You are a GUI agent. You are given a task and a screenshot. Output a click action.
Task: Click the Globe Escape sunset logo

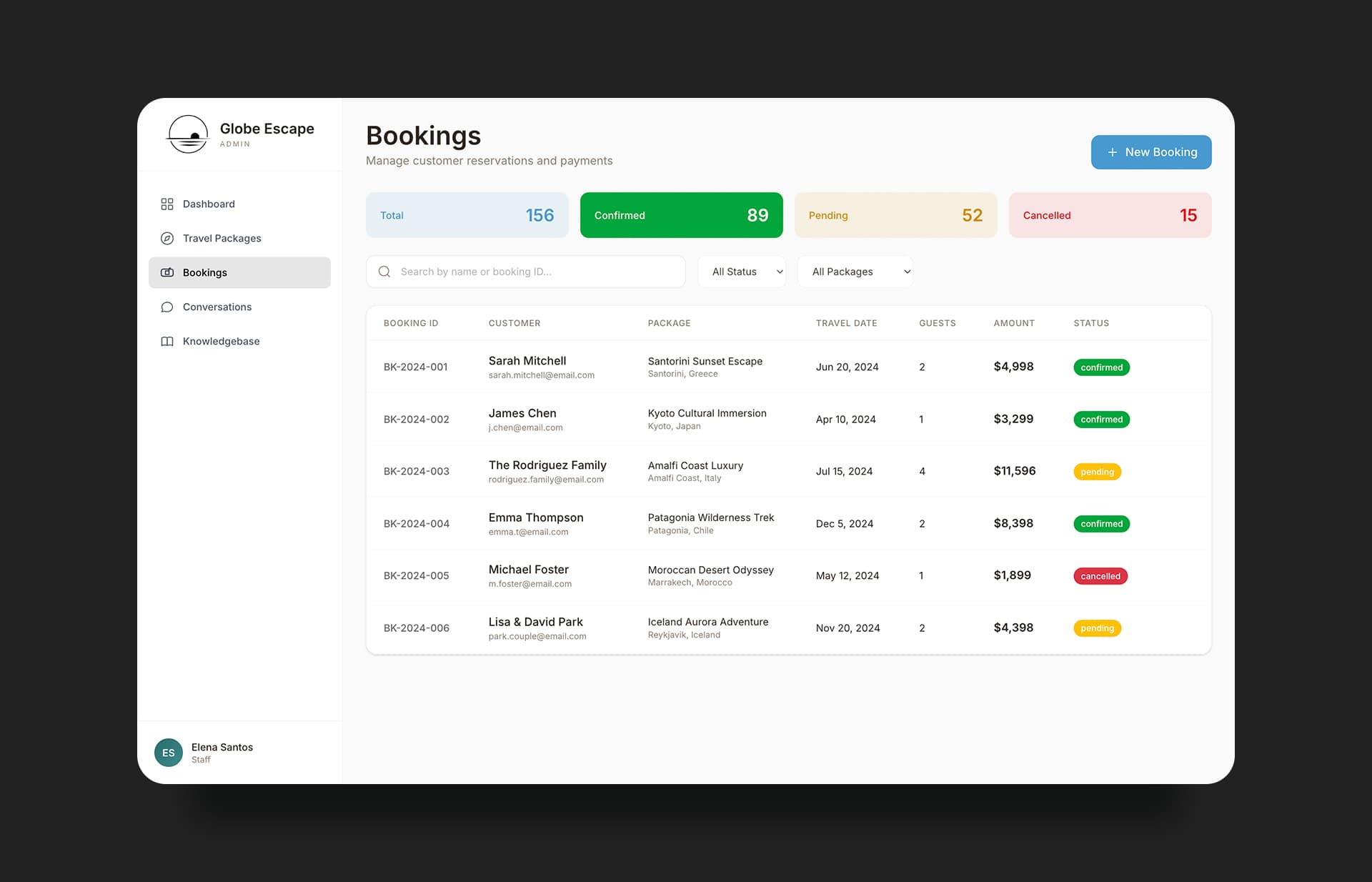pyautogui.click(x=188, y=134)
